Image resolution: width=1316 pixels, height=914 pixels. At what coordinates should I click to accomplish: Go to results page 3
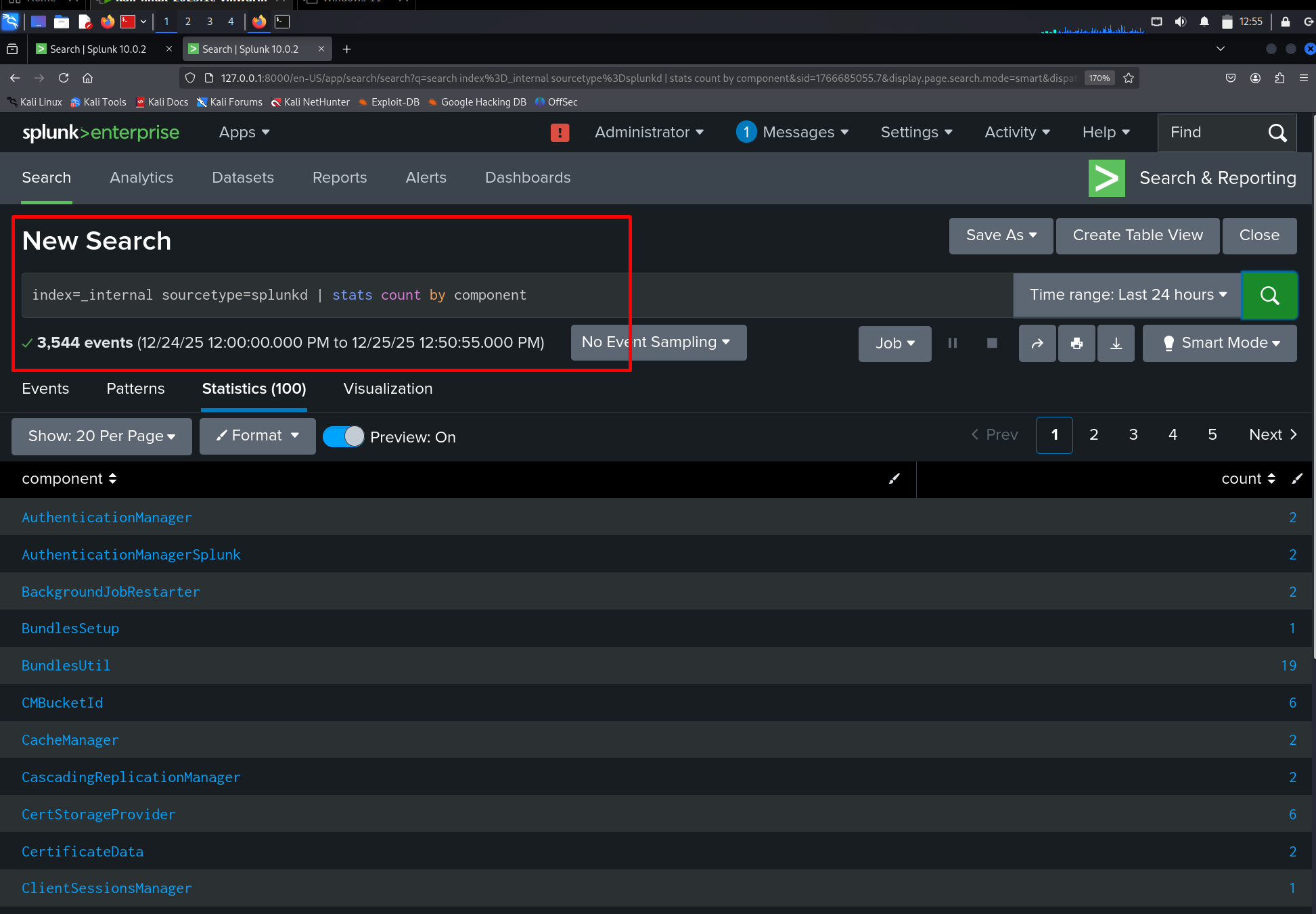tap(1133, 435)
